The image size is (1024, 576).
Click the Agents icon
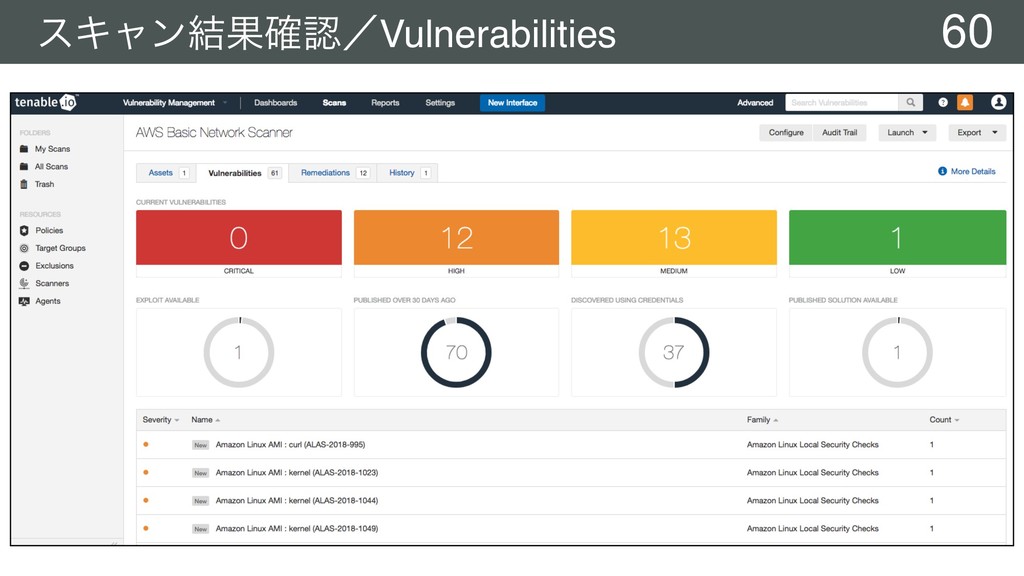pyautogui.click(x=24, y=301)
